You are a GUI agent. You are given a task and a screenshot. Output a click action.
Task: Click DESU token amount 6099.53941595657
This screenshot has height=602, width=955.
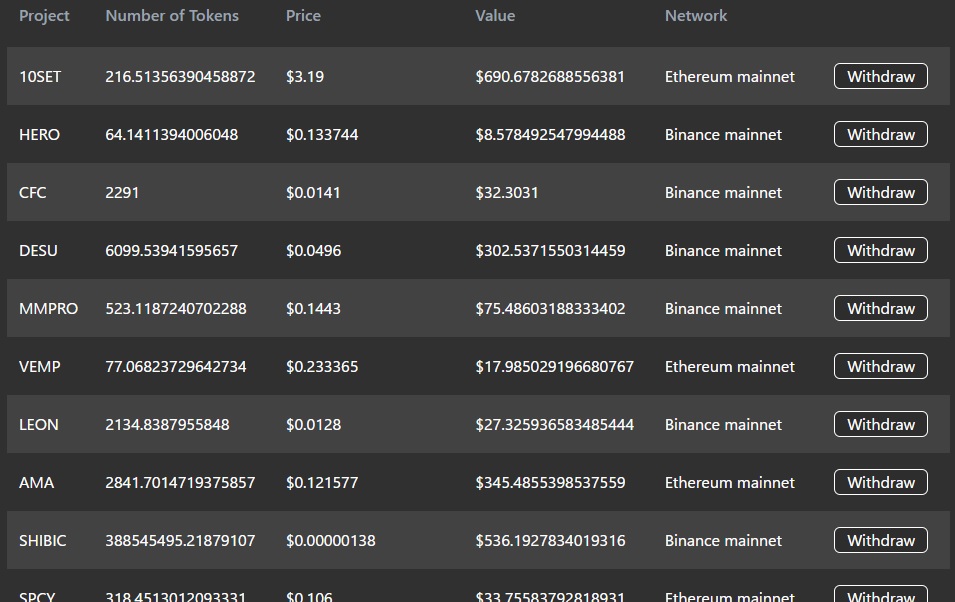171,250
